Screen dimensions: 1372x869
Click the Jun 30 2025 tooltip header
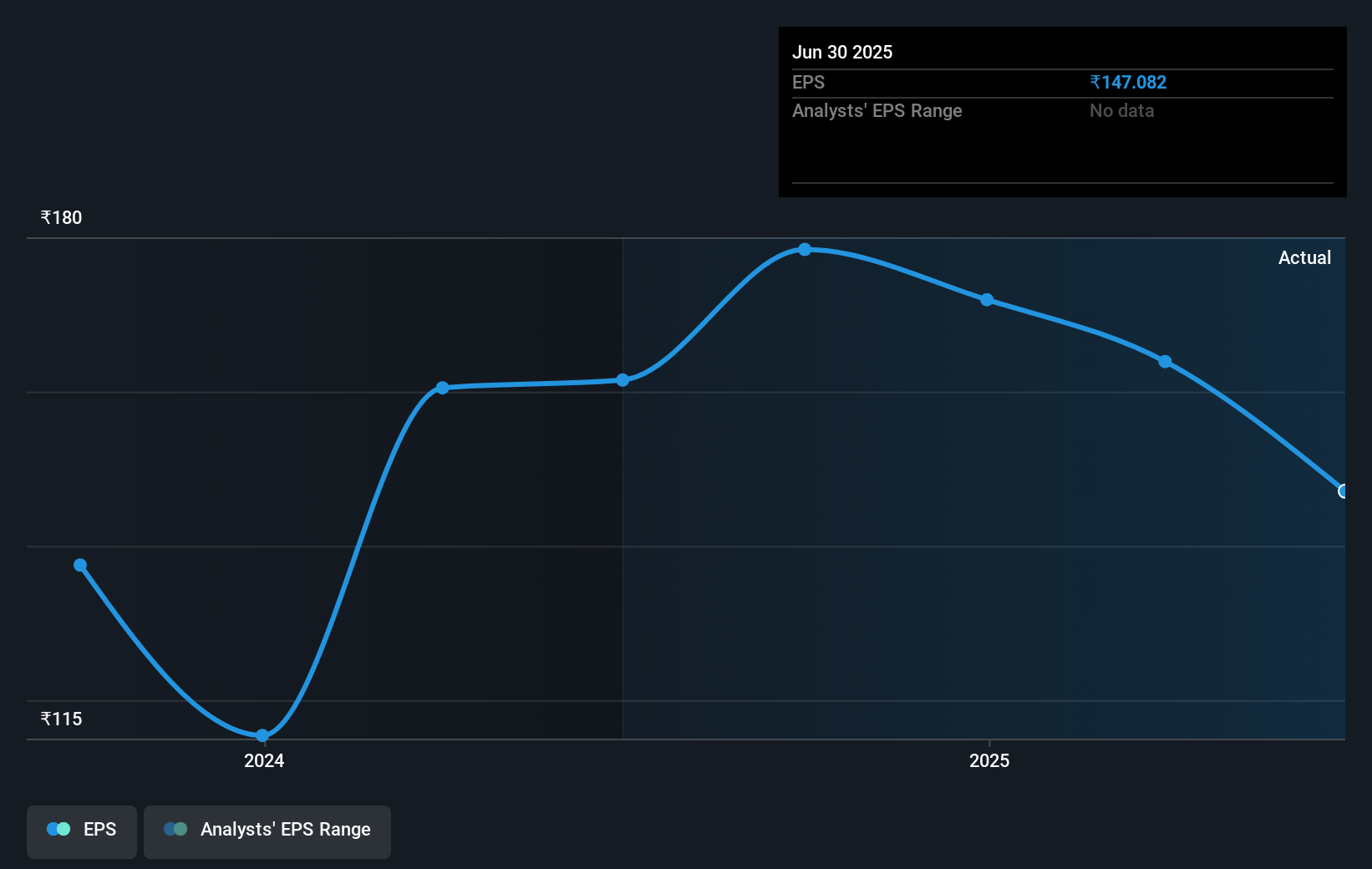[842, 52]
